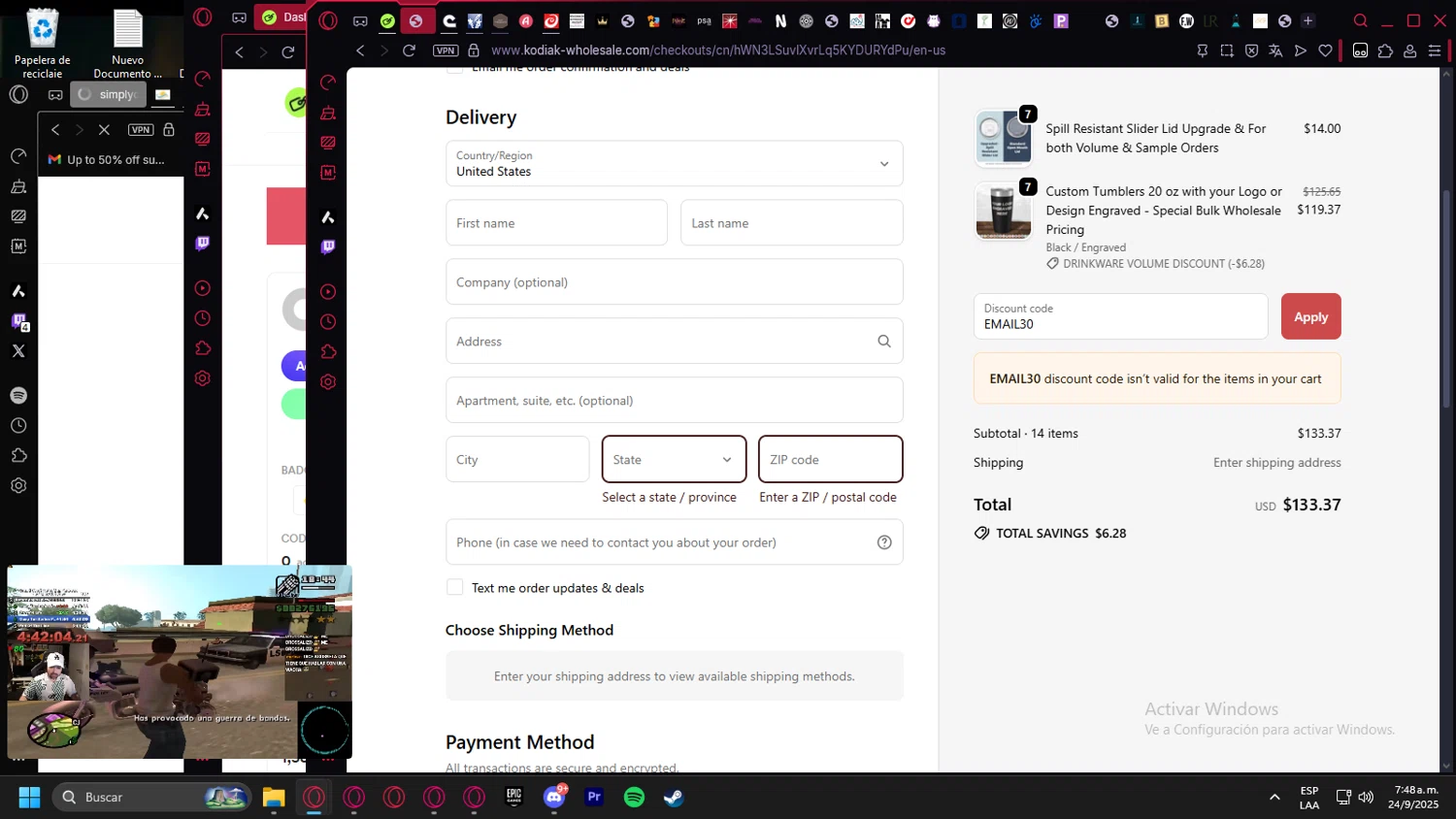Viewport: 1456px width, 819px height.
Task: Select the simply tab in leftmost window
Action: click(108, 94)
